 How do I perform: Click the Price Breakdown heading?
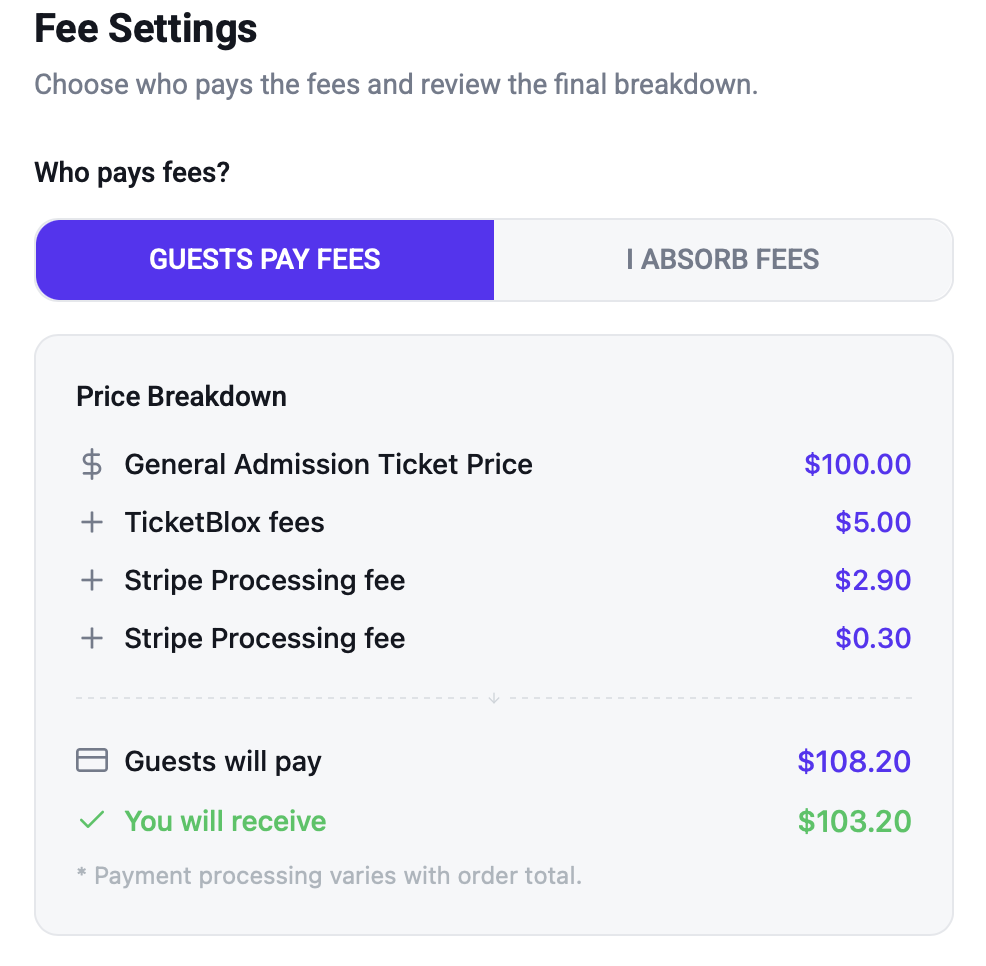pos(181,397)
